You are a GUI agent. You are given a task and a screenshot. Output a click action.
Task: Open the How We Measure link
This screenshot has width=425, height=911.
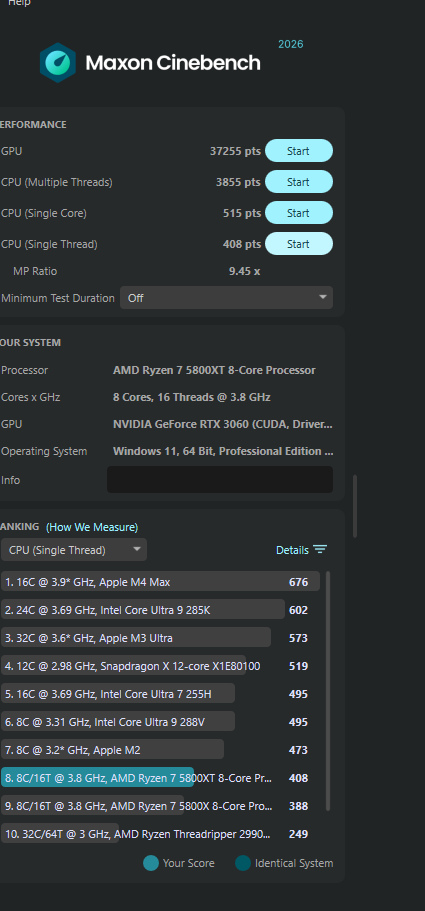point(92,527)
